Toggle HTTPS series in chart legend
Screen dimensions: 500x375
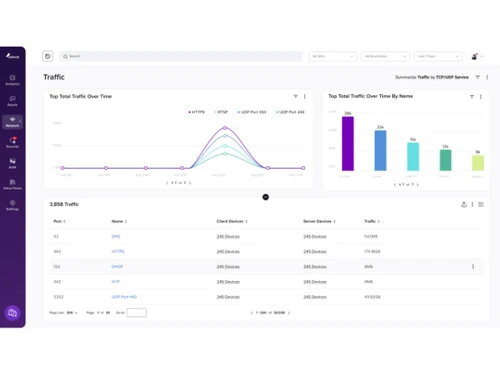pyautogui.click(x=197, y=112)
